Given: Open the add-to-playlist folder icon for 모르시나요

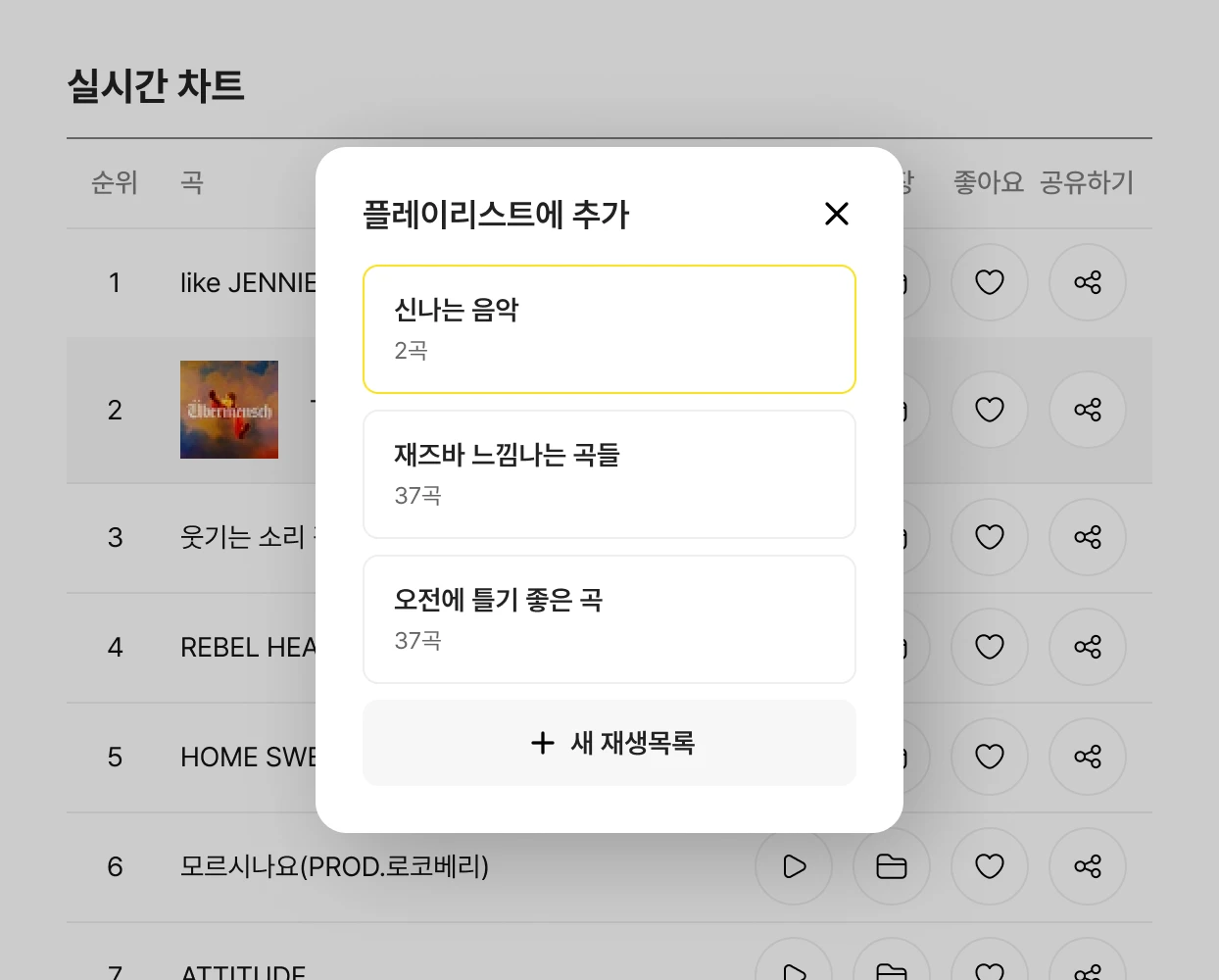Looking at the screenshot, I should click(x=892, y=866).
